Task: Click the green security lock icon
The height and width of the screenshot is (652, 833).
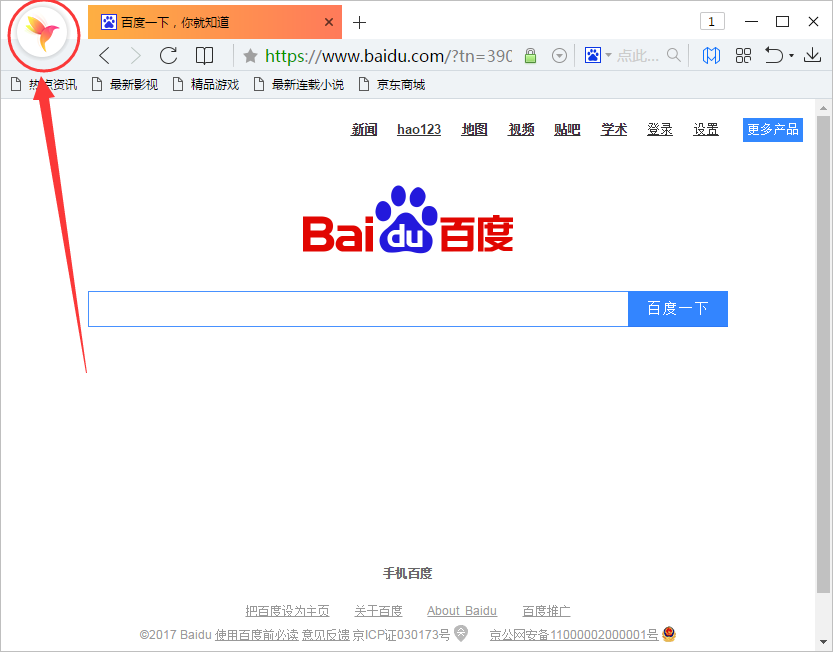Action: [530, 56]
